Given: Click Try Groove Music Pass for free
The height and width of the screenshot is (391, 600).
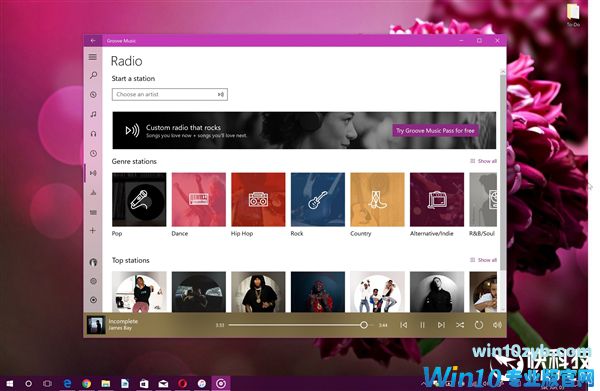Looking at the screenshot, I should [x=435, y=130].
